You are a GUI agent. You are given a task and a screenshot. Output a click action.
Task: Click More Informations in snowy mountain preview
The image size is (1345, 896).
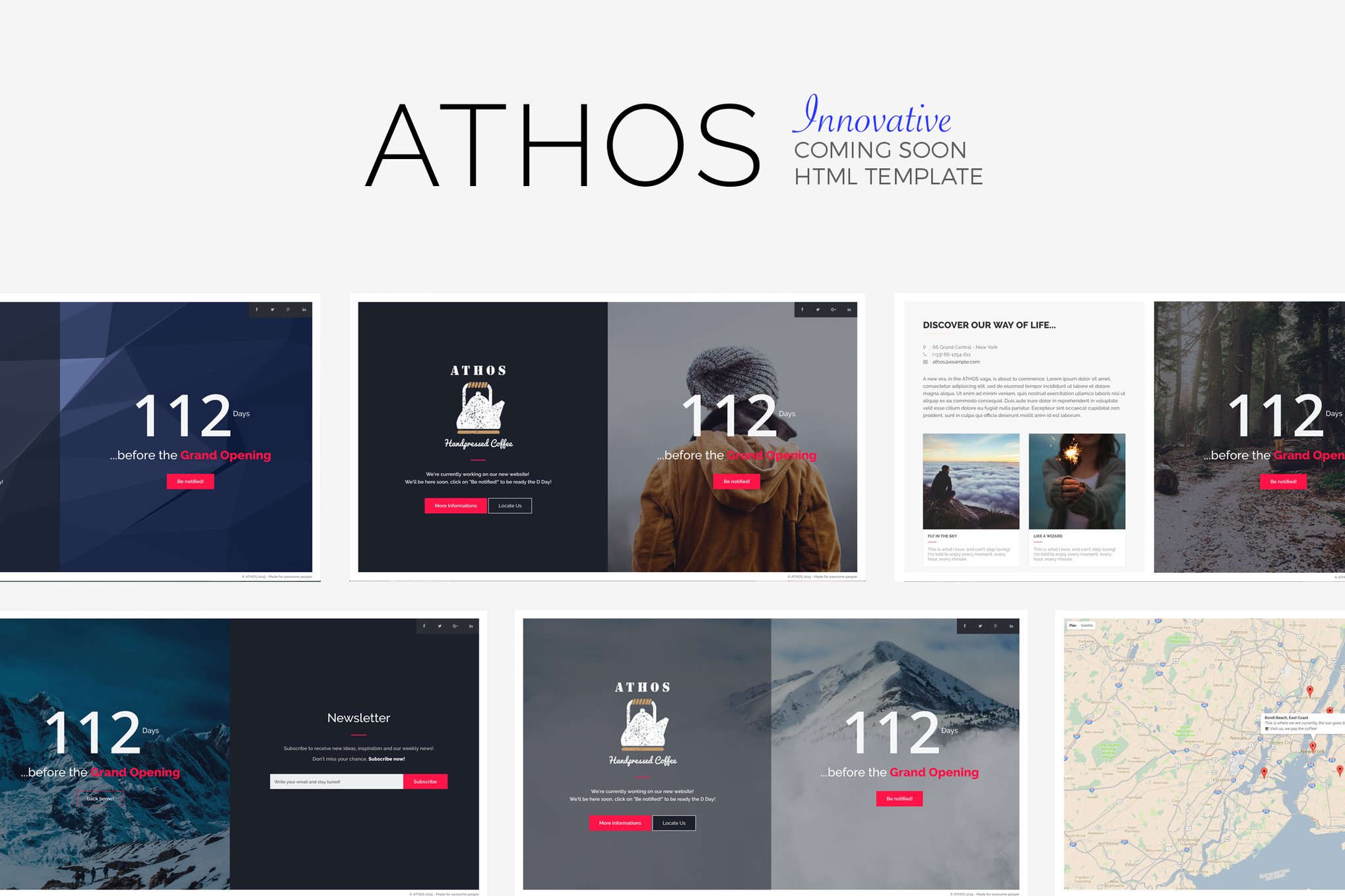coord(620,823)
